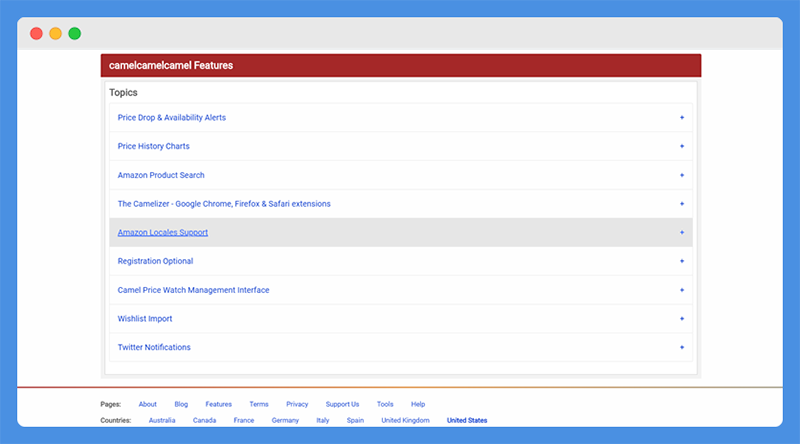Go to the About page in footer
Image resolution: width=800 pixels, height=444 pixels.
[x=147, y=404]
